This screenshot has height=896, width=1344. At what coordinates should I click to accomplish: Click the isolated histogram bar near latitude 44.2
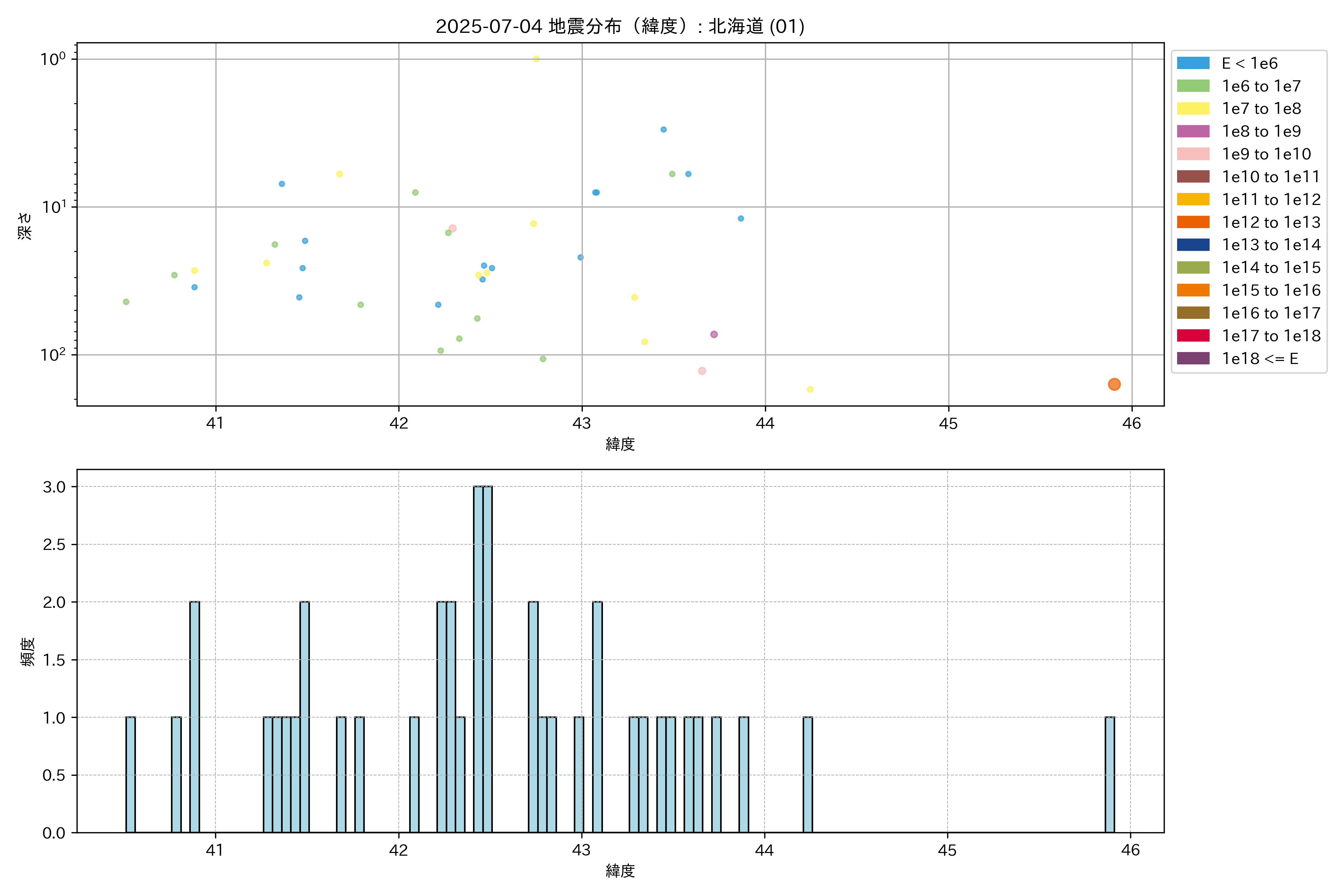[x=808, y=774]
